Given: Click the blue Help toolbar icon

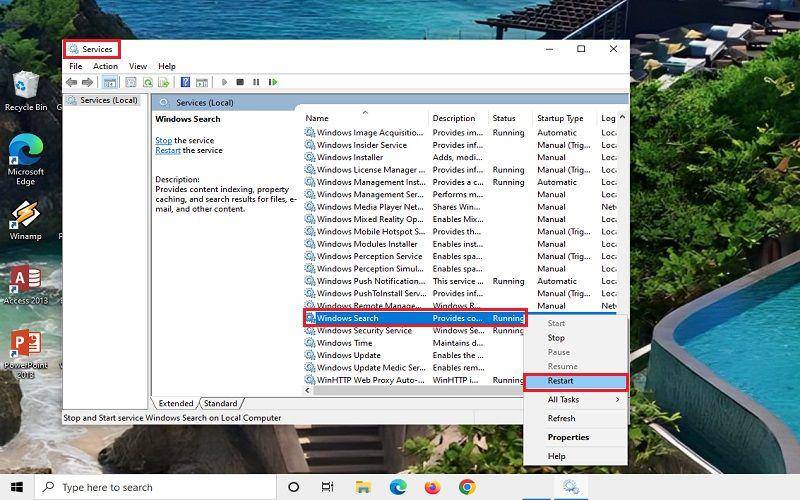Looking at the screenshot, I should point(185,82).
